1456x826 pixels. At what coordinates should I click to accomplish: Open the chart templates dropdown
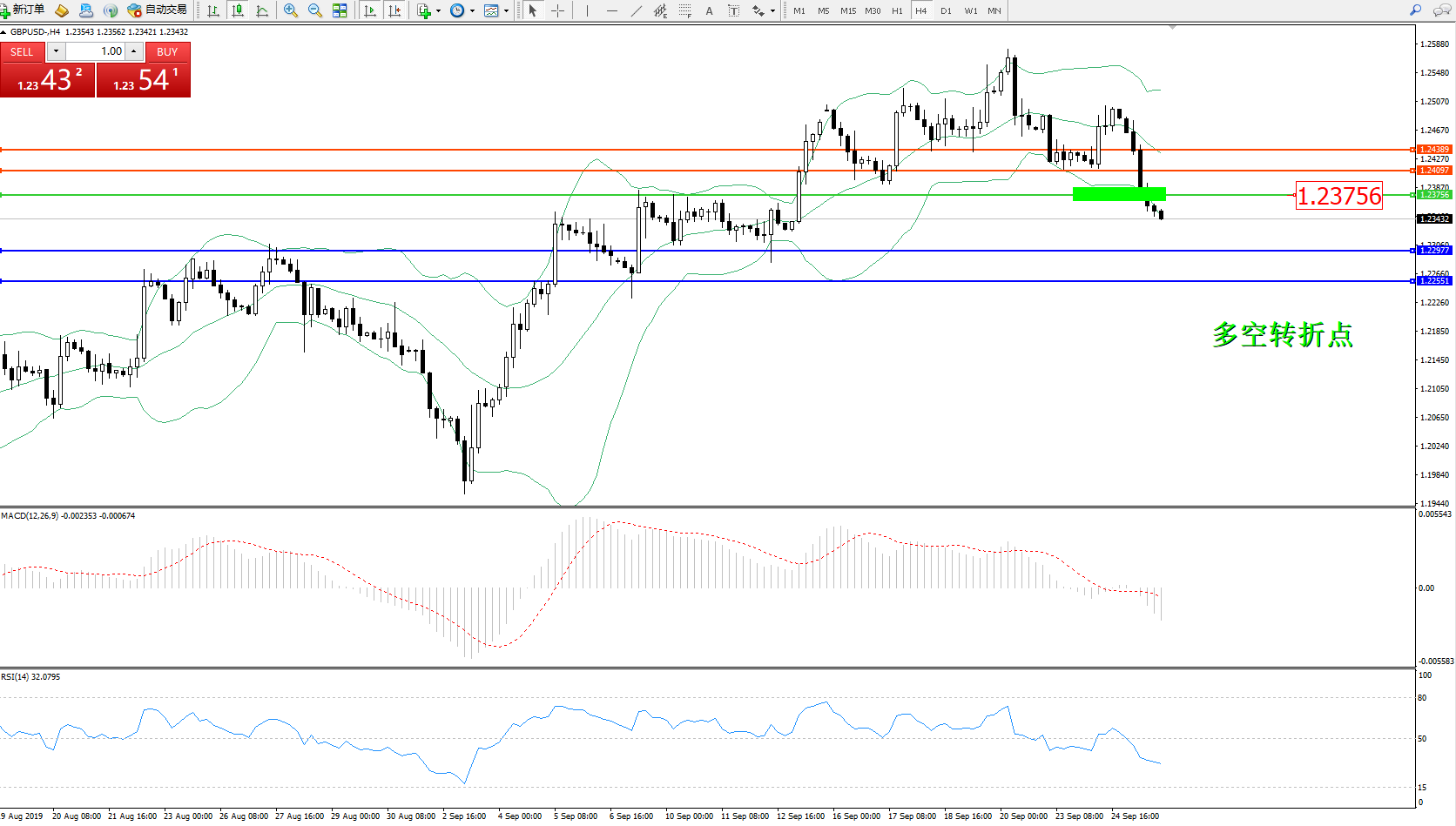pos(506,11)
